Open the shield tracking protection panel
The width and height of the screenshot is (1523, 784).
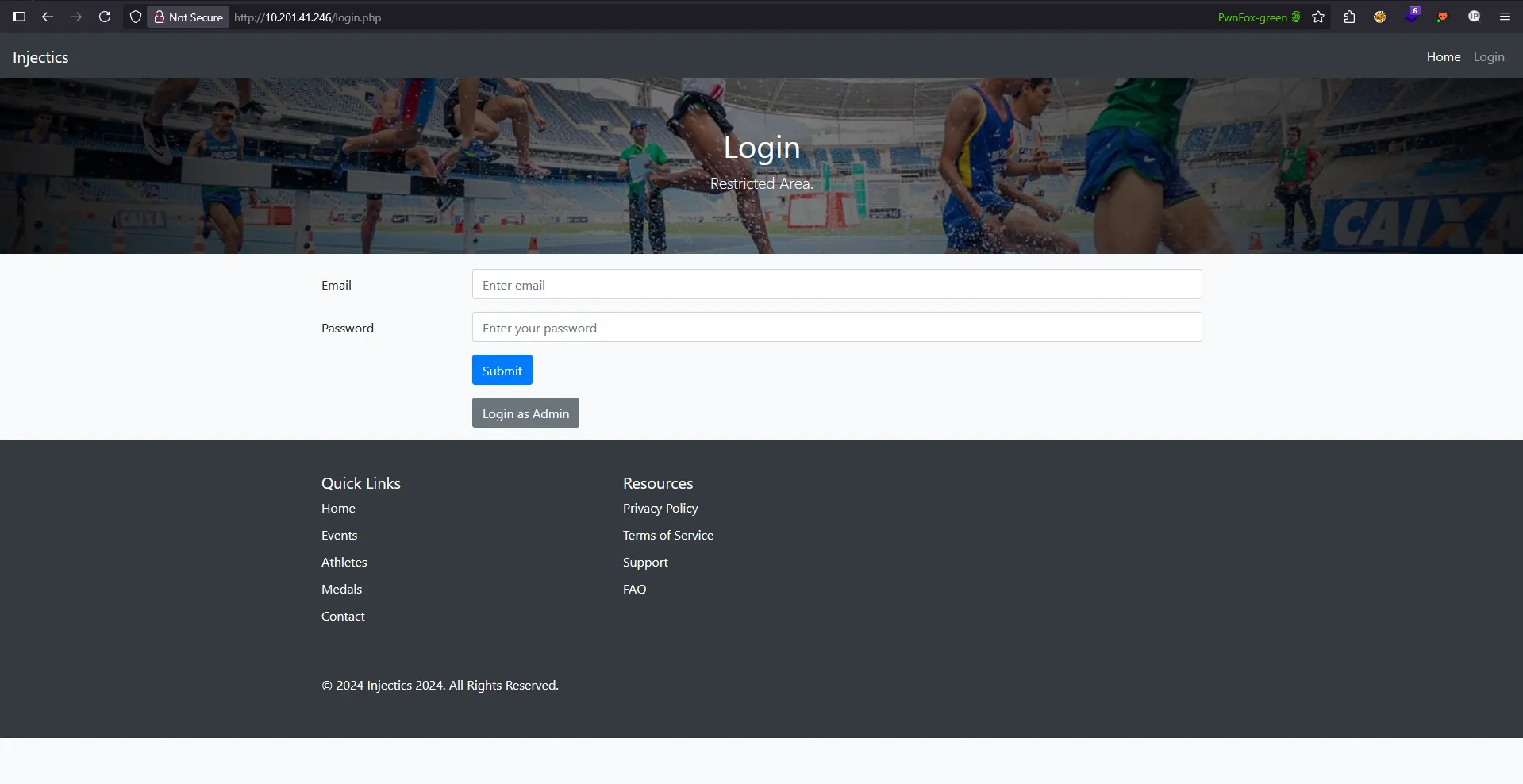[x=136, y=17]
